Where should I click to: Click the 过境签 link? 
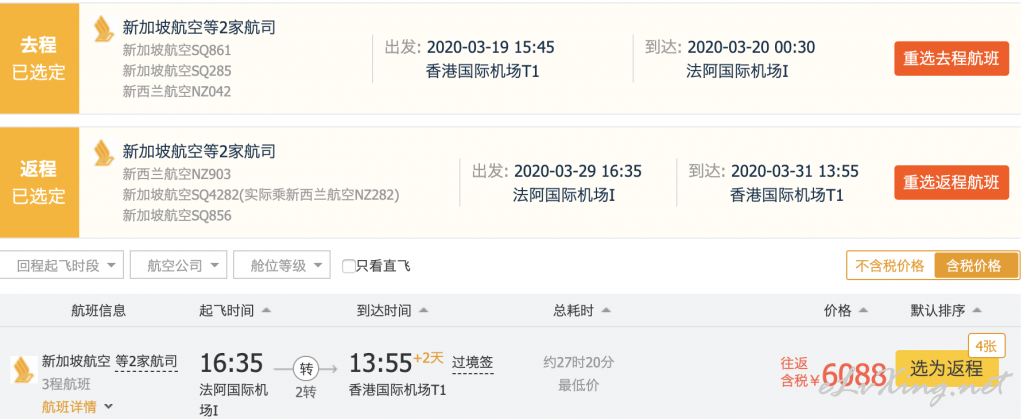pos(472,362)
